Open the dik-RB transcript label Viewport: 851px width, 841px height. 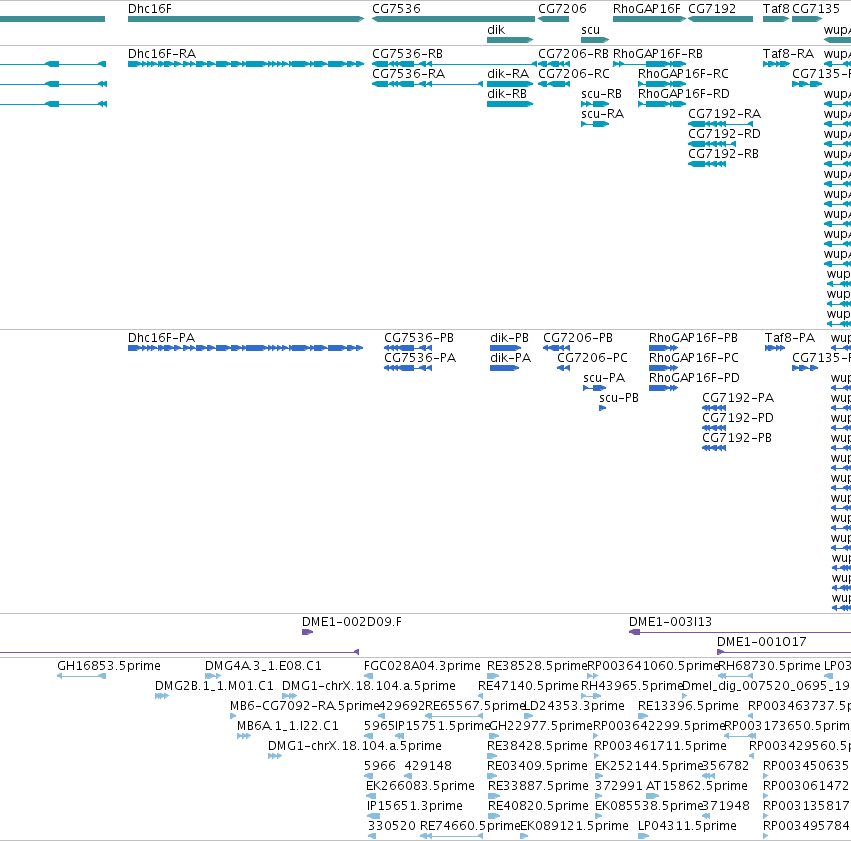[507, 94]
